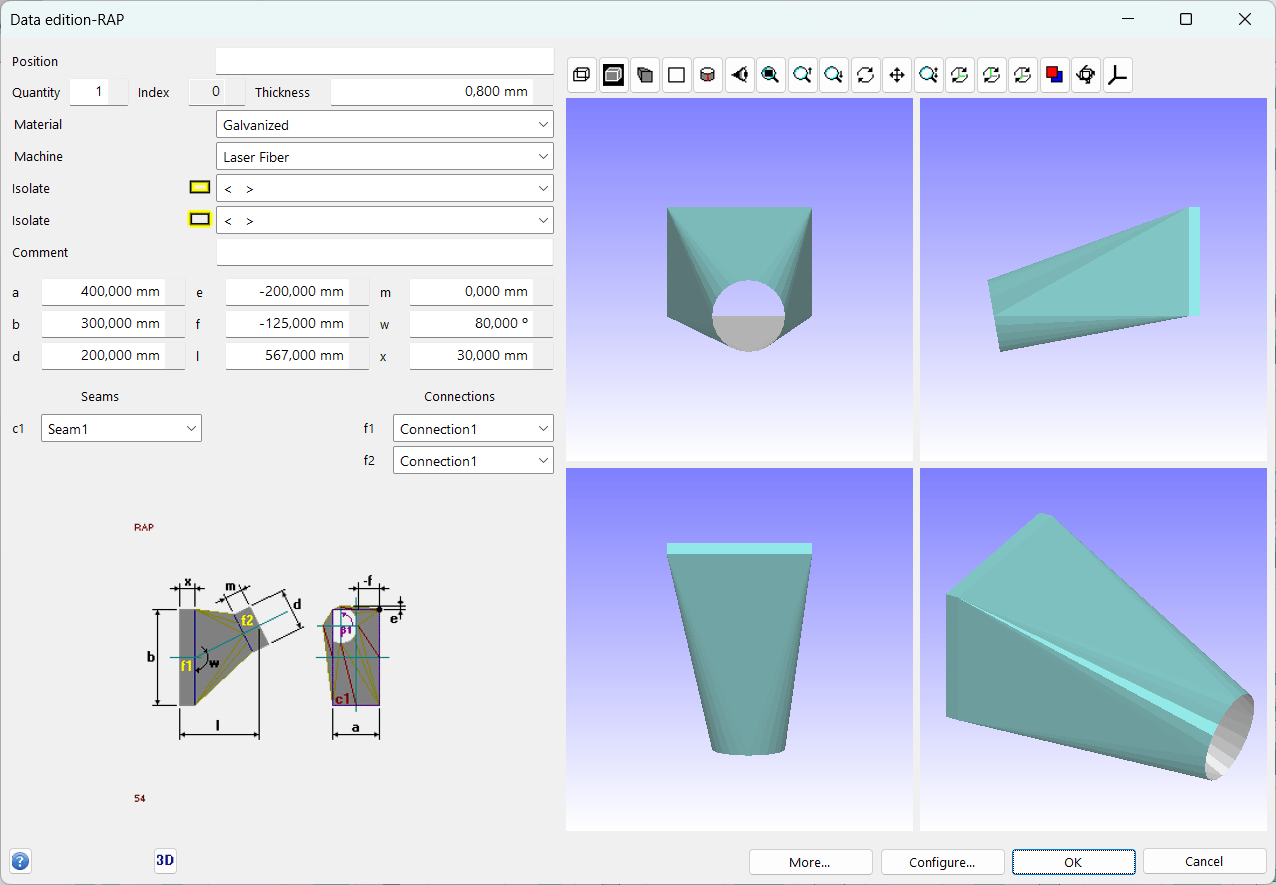The image size is (1276, 885).
Task: Toggle the coordinate axes icon
Action: click(1117, 75)
